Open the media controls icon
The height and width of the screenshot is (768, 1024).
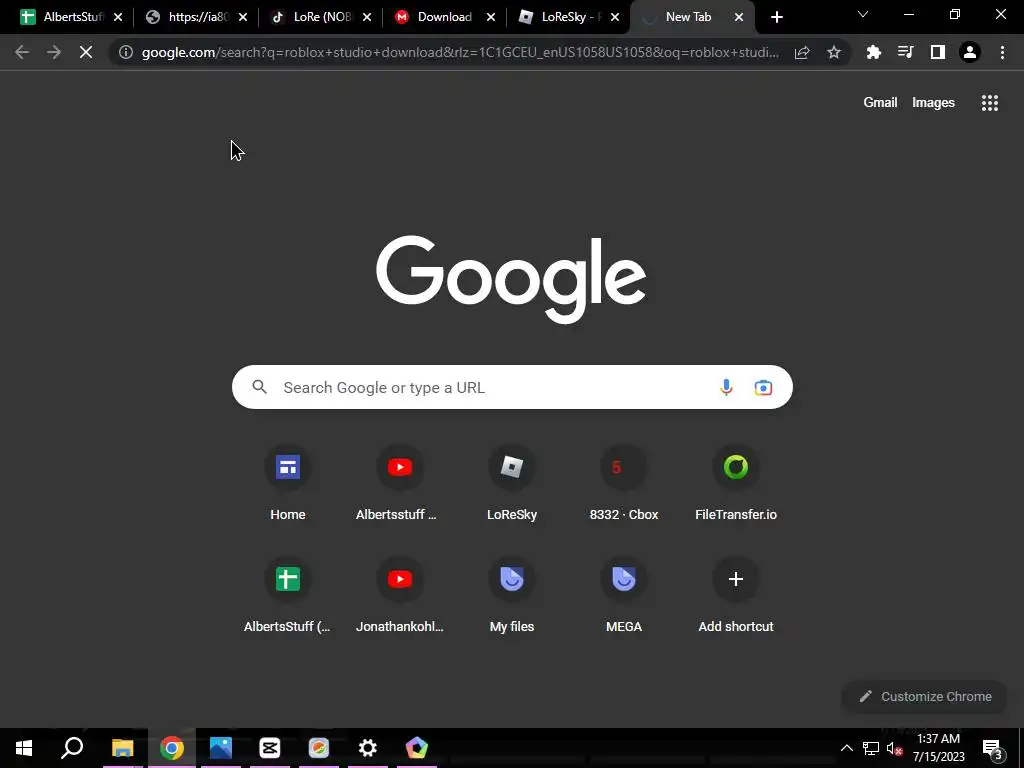pos(905,52)
